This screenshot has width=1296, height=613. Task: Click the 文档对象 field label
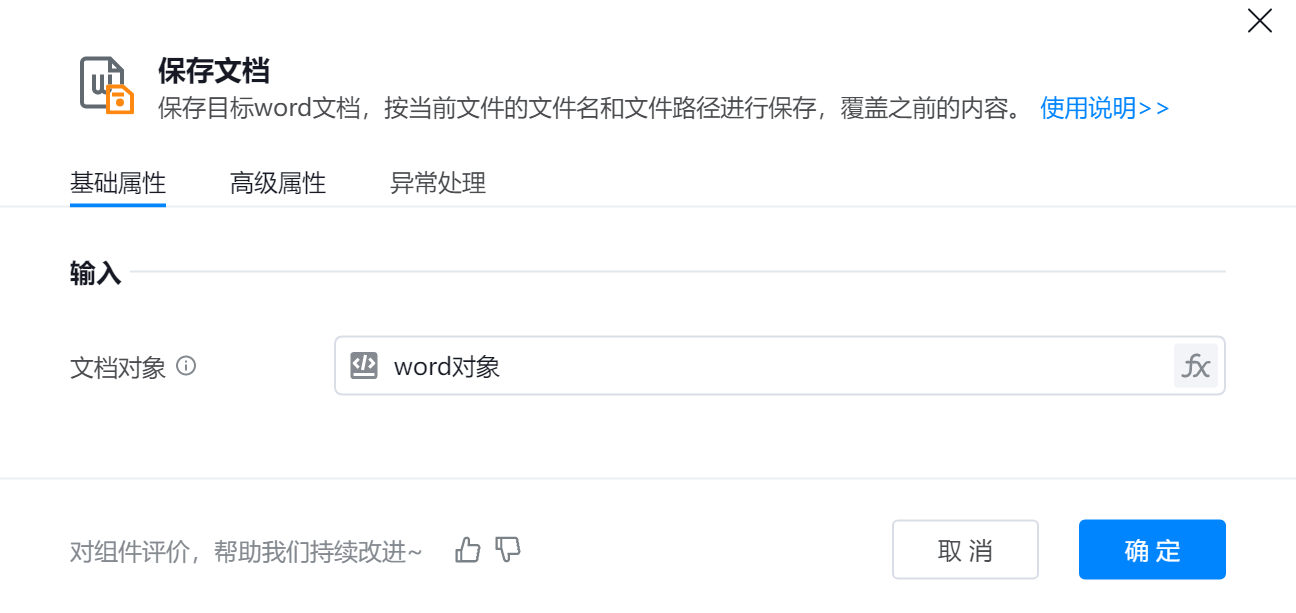[118, 367]
